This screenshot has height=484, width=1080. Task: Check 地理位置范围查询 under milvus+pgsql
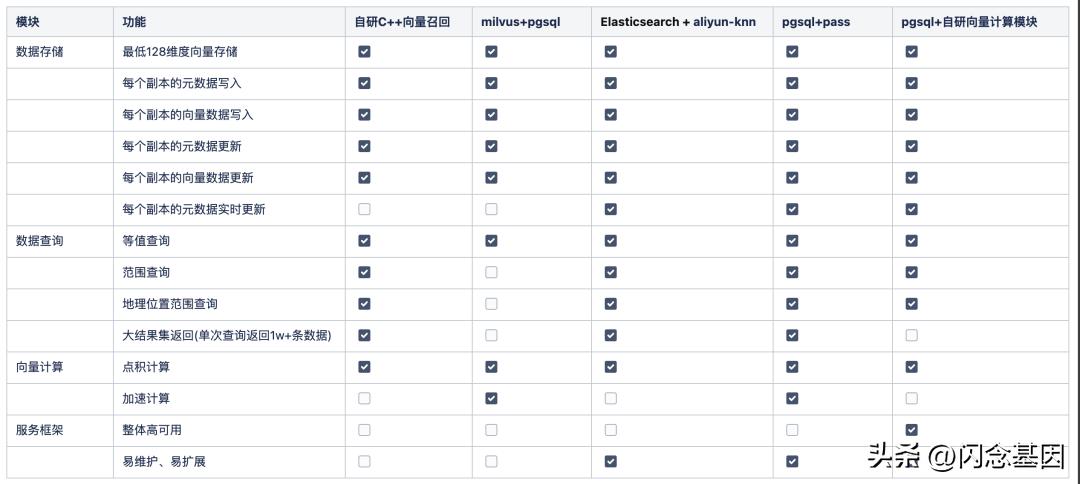491,303
